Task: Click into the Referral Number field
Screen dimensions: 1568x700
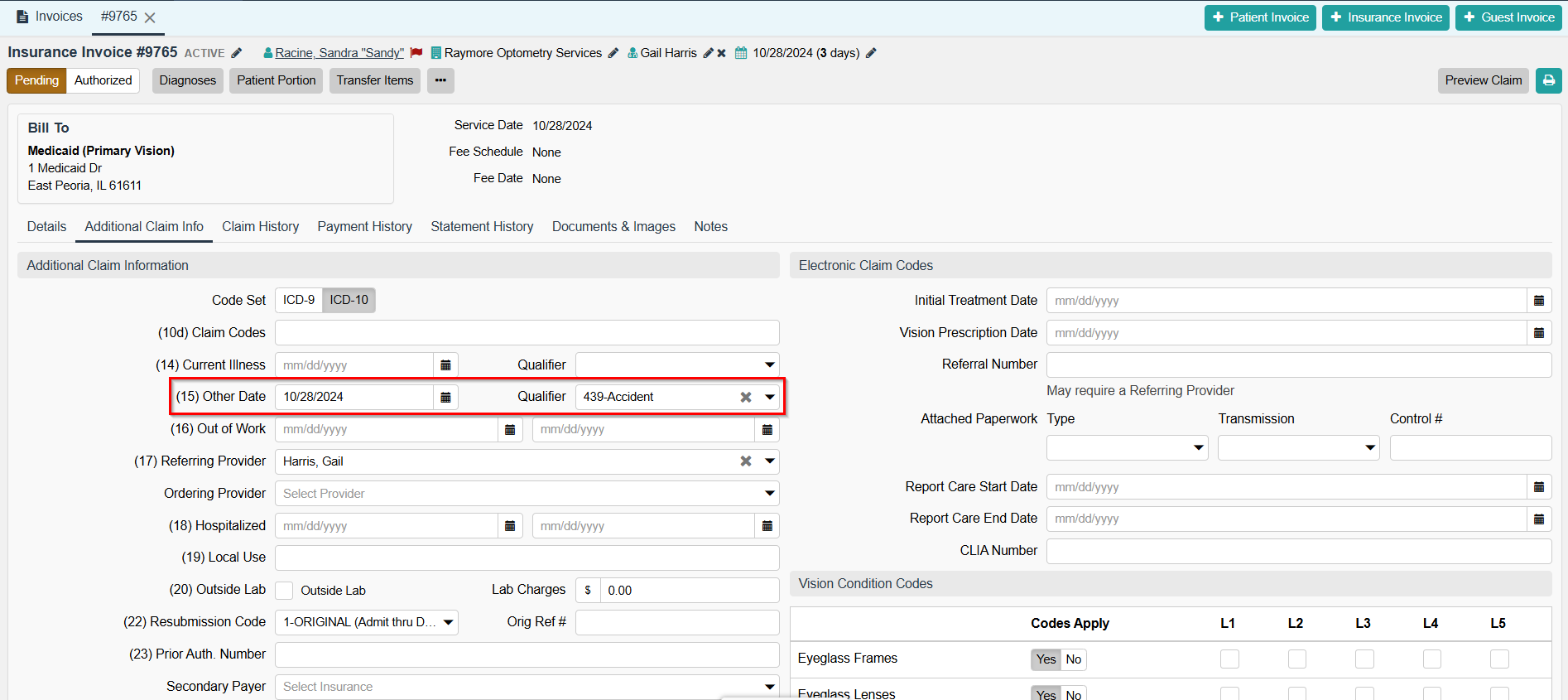Action: pyautogui.click(x=1298, y=364)
